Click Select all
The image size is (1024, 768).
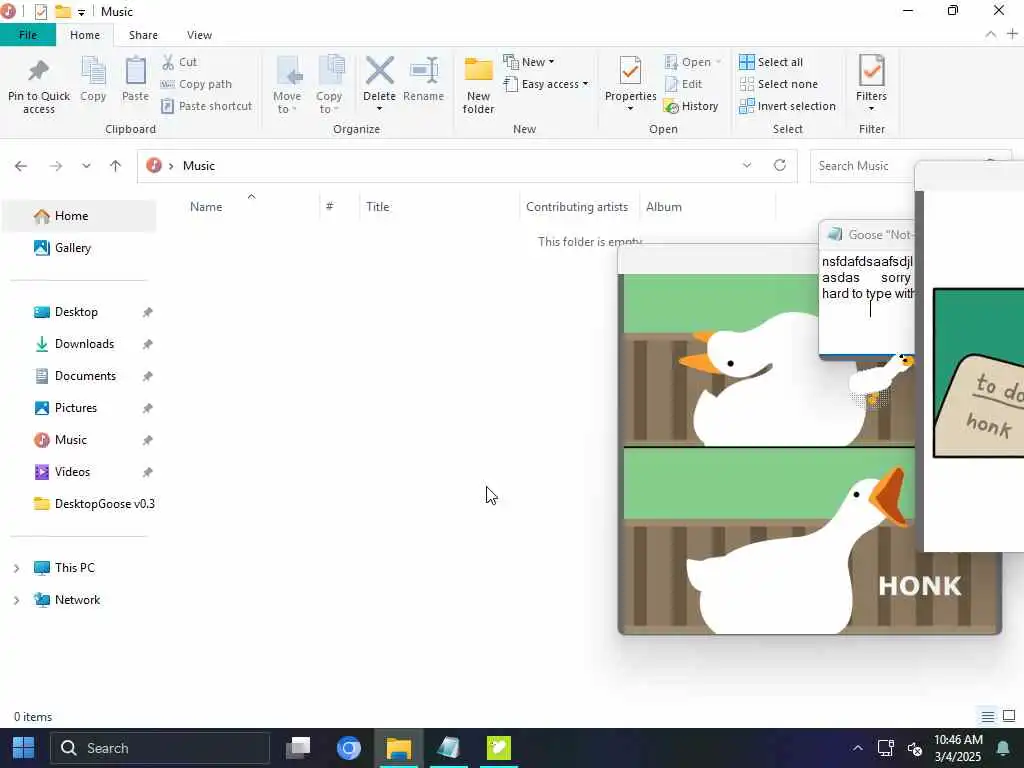click(771, 62)
